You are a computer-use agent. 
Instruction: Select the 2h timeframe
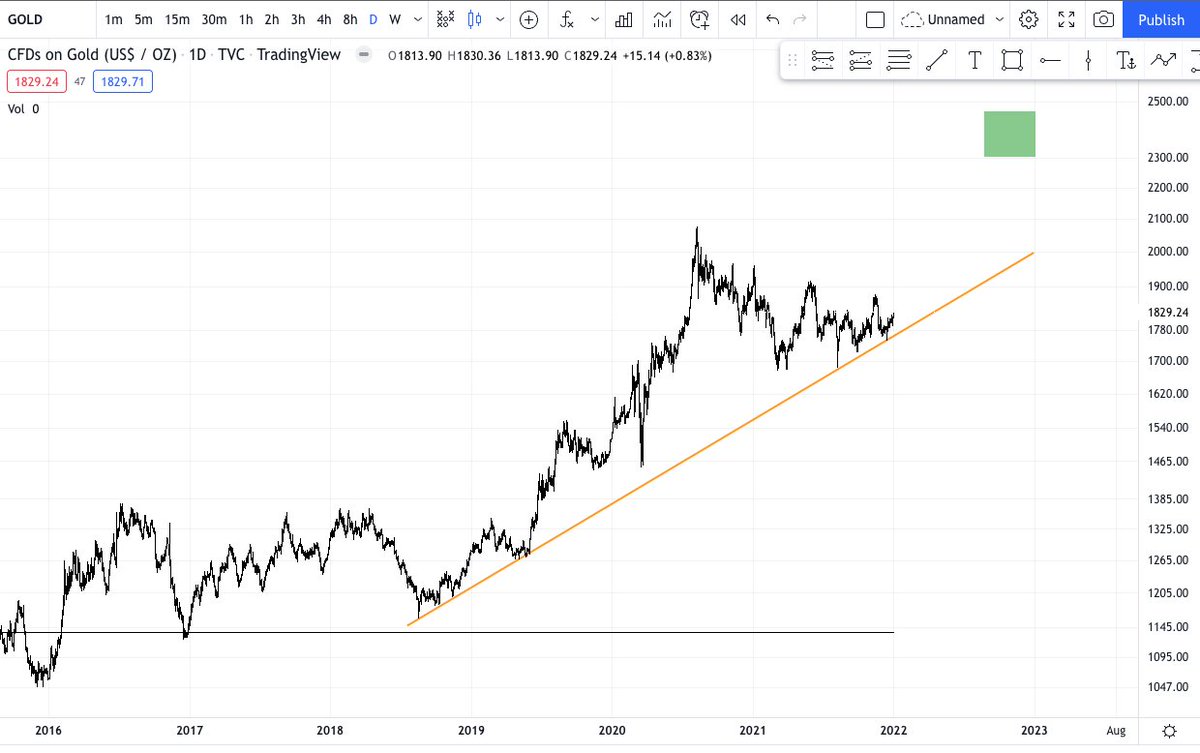(272, 19)
